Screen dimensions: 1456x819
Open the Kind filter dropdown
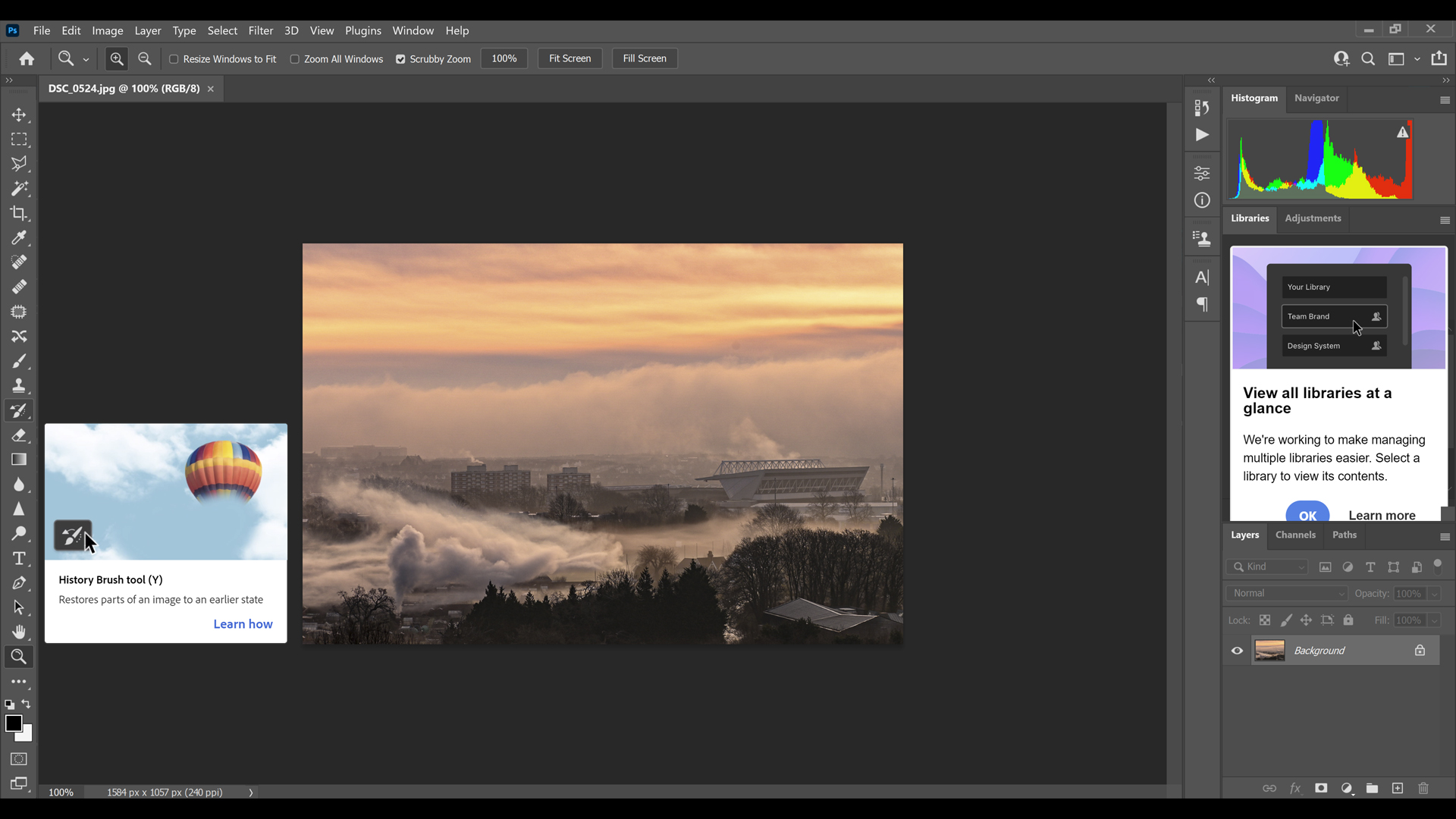click(x=1267, y=566)
